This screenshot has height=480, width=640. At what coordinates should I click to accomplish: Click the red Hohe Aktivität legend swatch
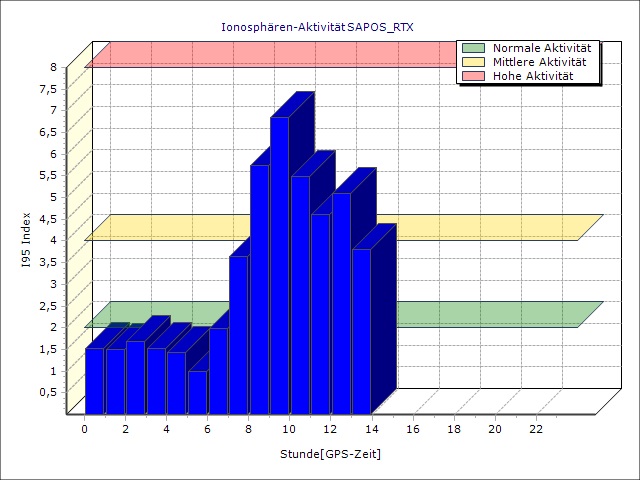coord(475,76)
